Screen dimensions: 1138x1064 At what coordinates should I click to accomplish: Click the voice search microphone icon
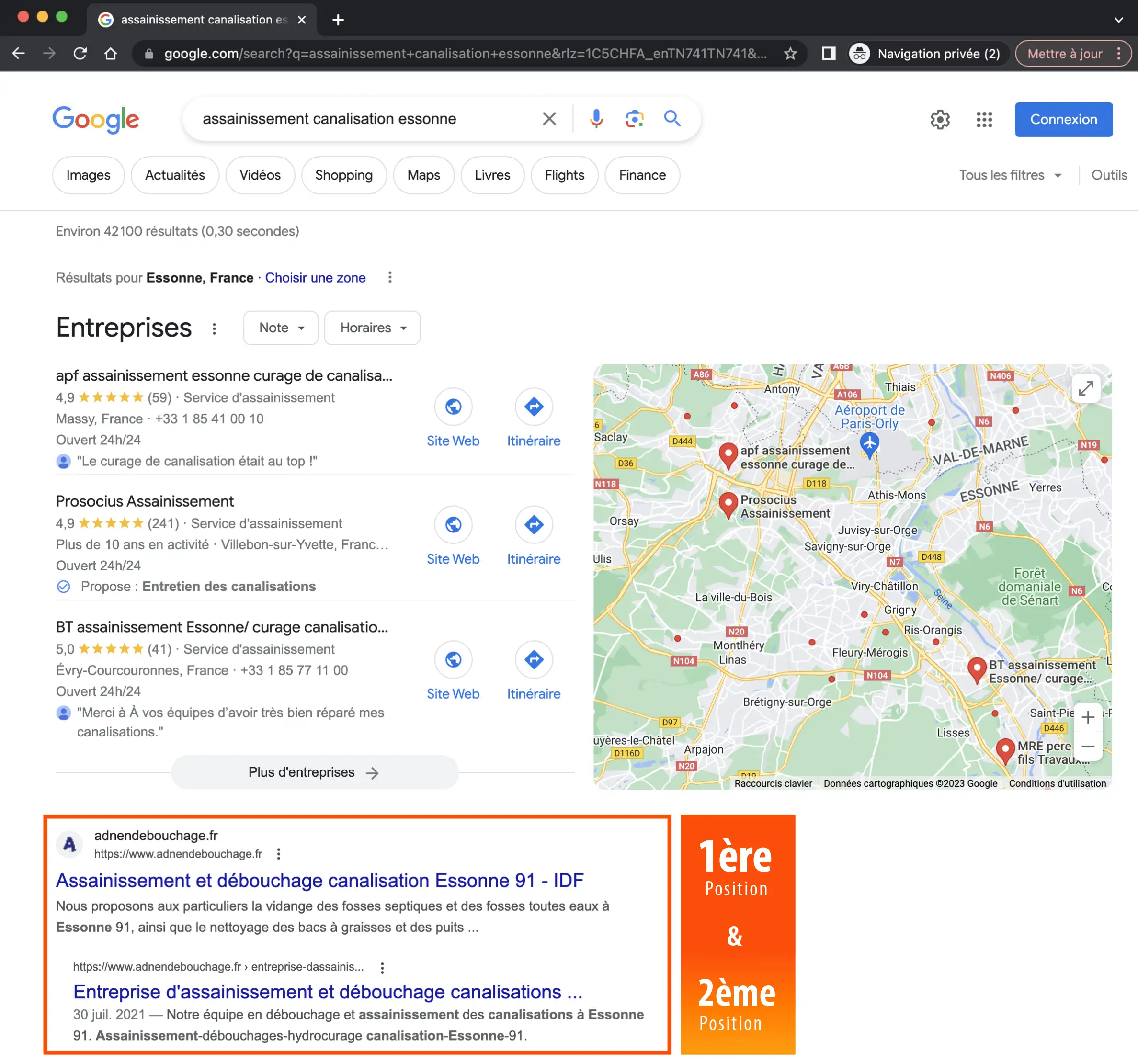tap(596, 118)
